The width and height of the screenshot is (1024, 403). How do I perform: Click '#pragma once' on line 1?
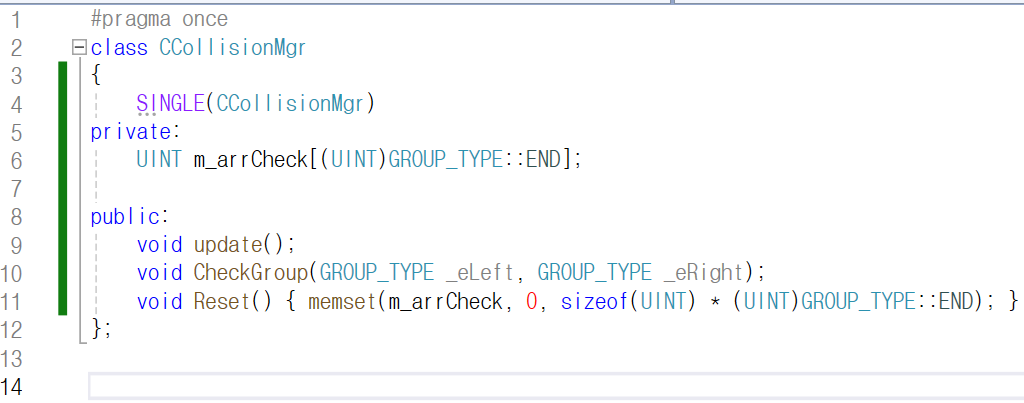pyautogui.click(x=159, y=20)
